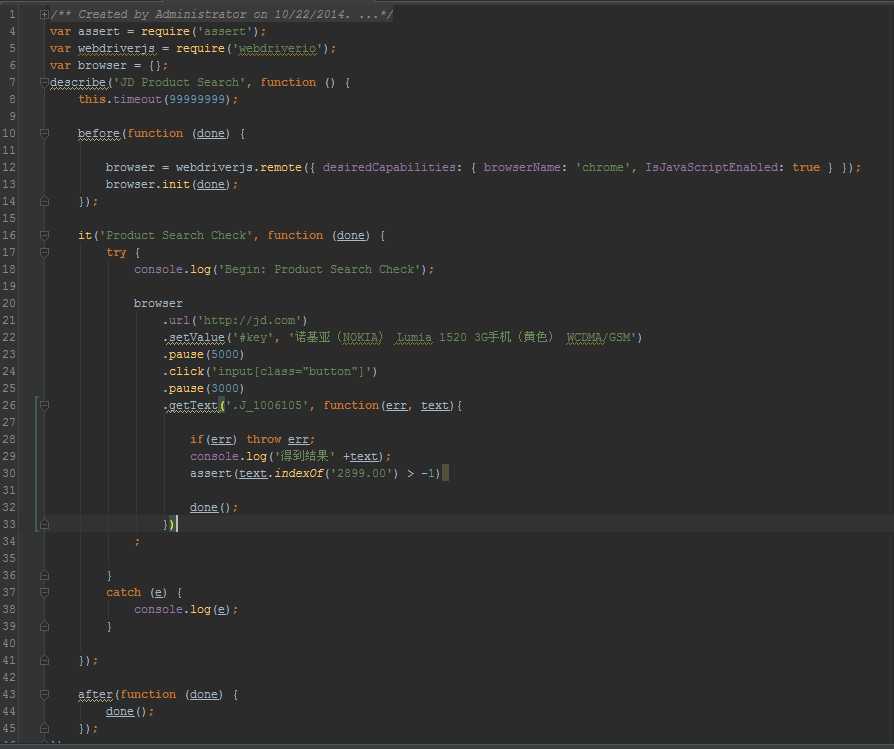
Task: Click the throw keyword on line 28
Action: (x=263, y=439)
